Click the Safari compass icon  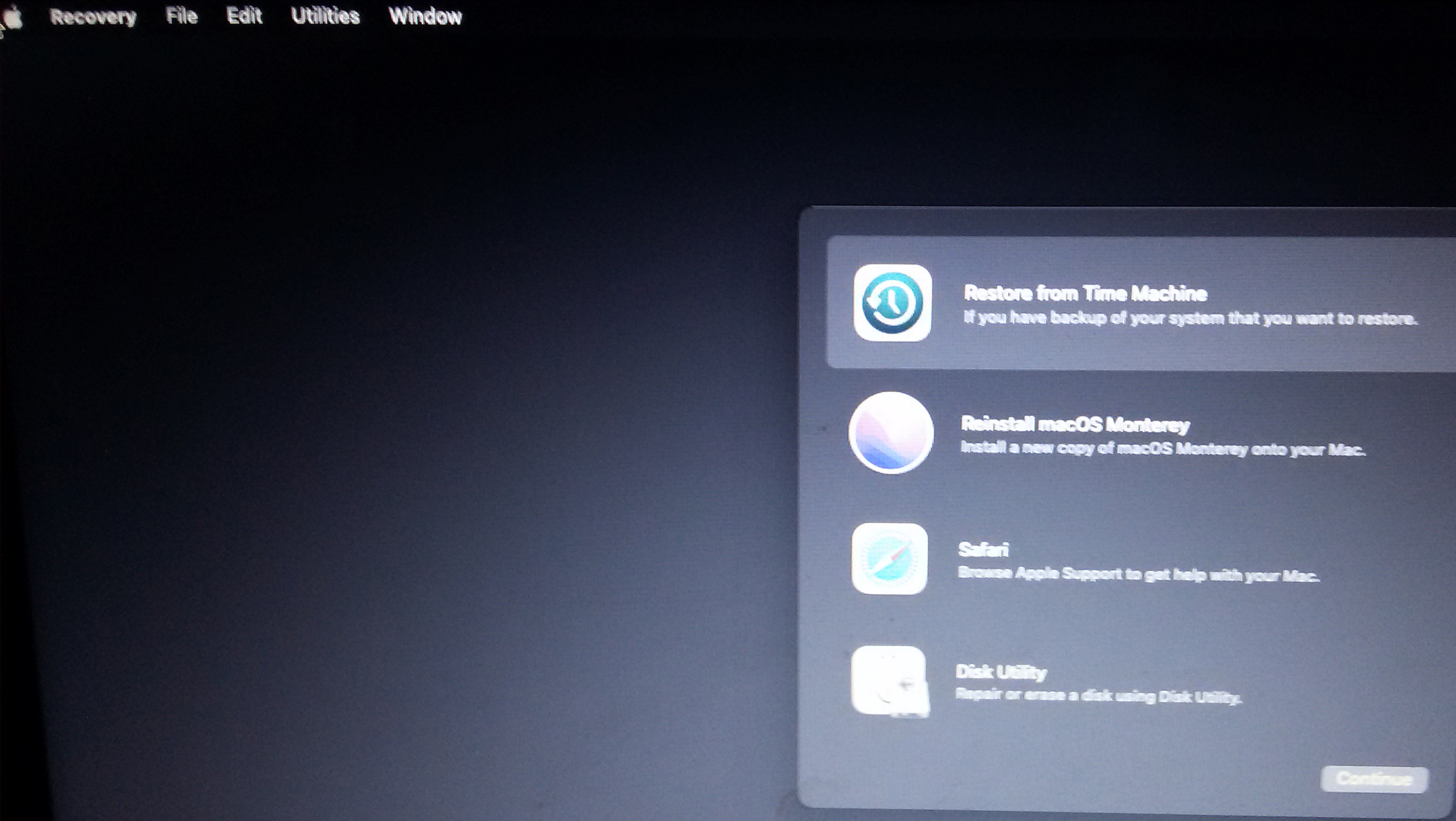point(889,559)
